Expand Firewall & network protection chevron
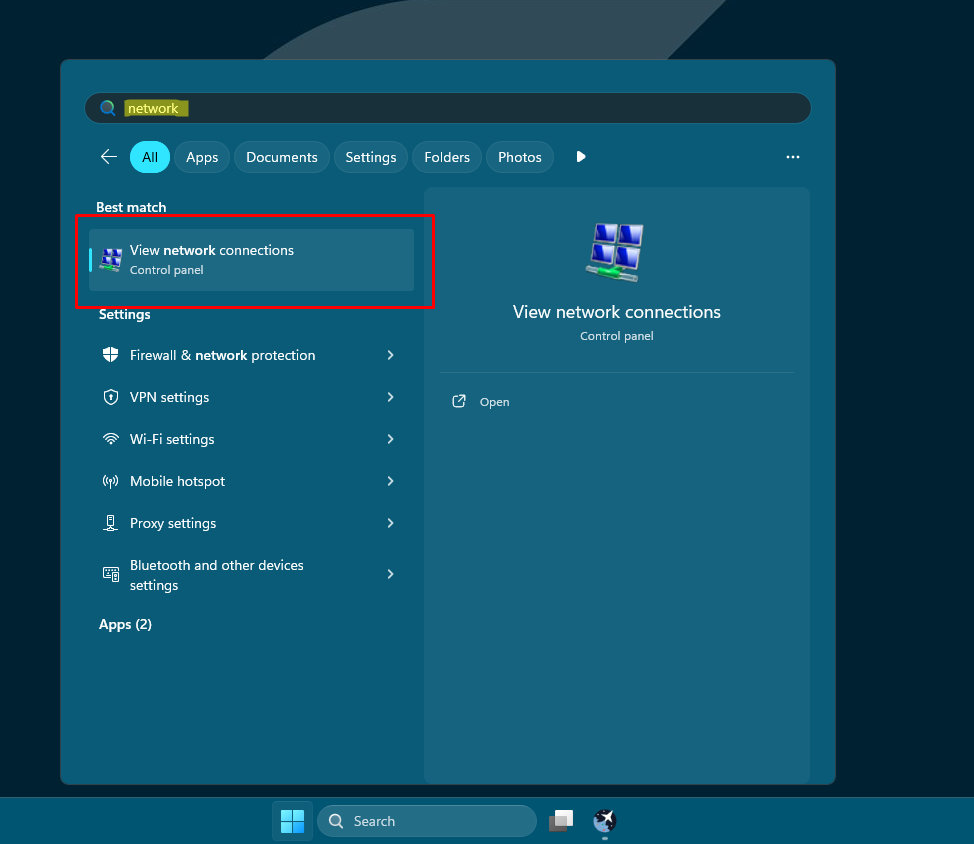The width and height of the screenshot is (974, 844). [x=390, y=355]
